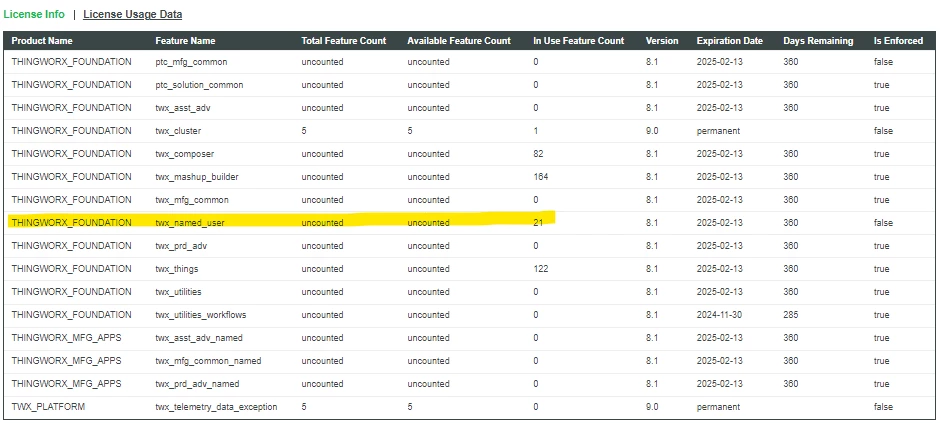Select the ptc_mfg_common feature cell

(191, 62)
